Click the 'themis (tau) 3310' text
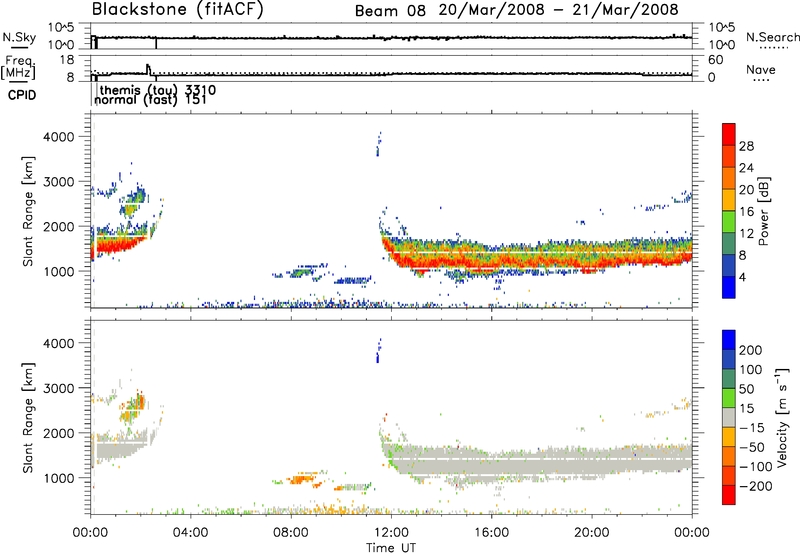 [158, 90]
